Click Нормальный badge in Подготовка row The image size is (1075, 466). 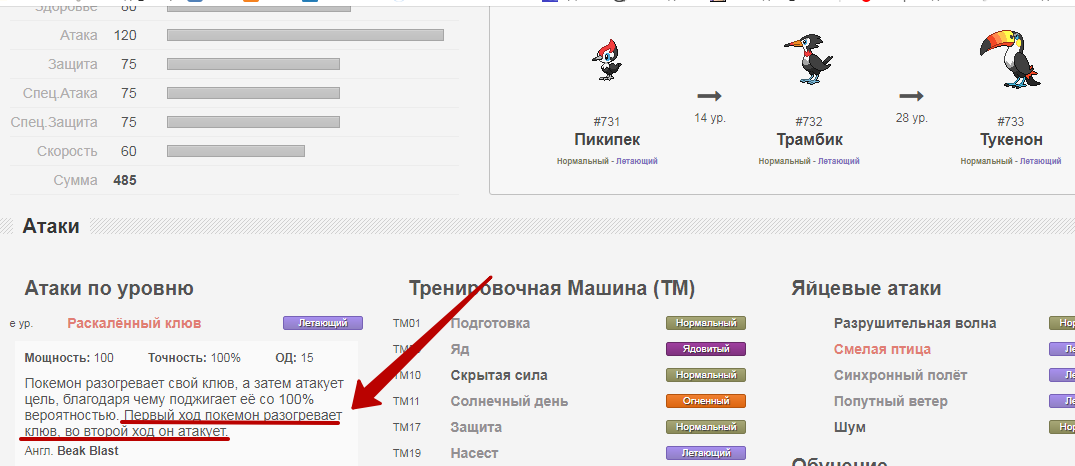[x=705, y=323]
